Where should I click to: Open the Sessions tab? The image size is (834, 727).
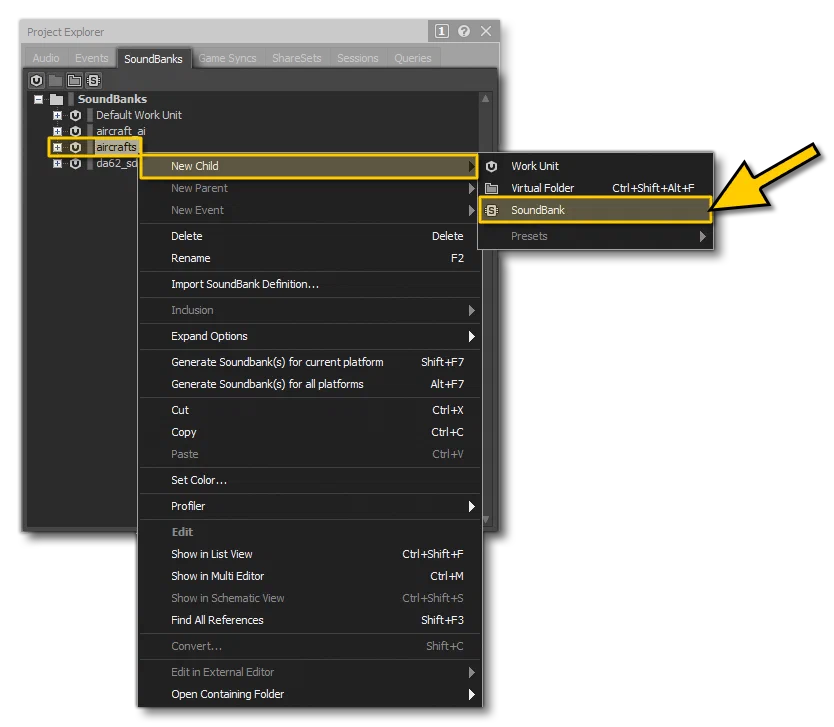357,58
